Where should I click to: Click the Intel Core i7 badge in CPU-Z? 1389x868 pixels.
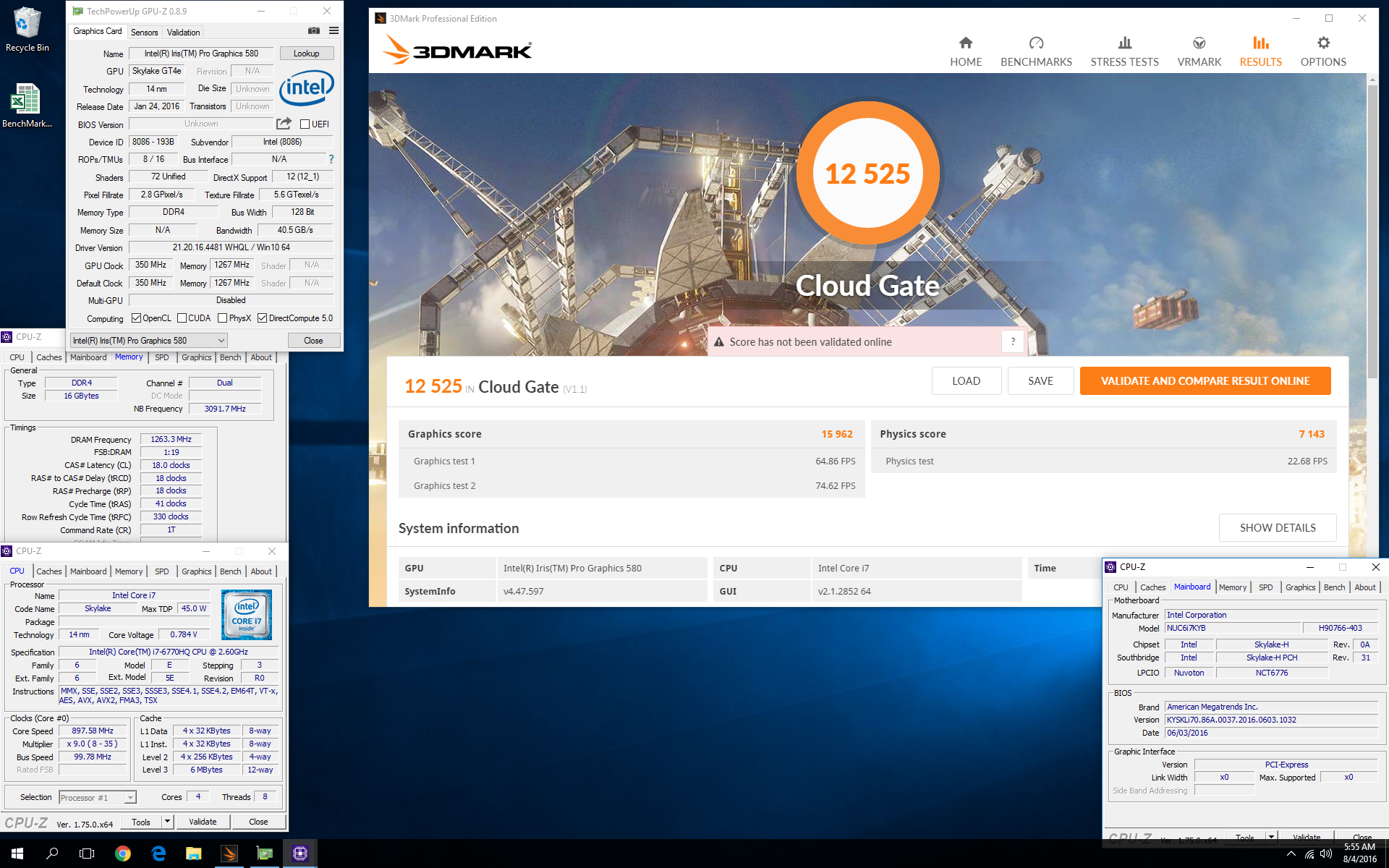click(x=247, y=615)
